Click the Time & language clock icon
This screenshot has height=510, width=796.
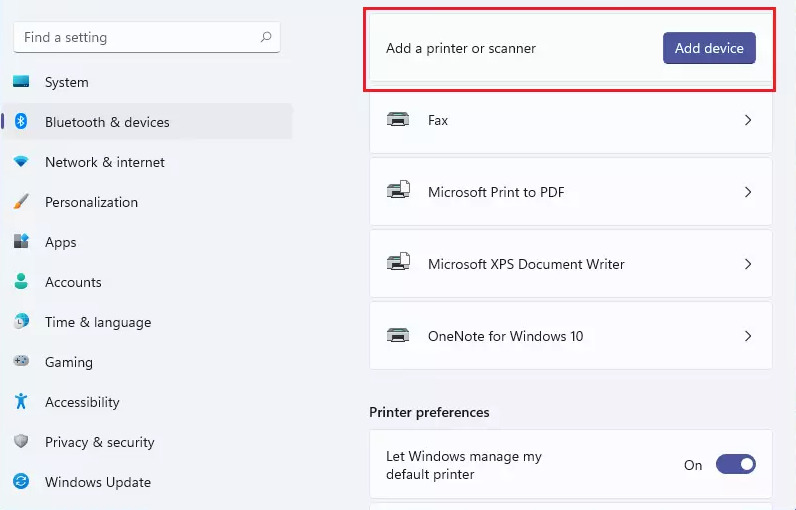(21, 321)
